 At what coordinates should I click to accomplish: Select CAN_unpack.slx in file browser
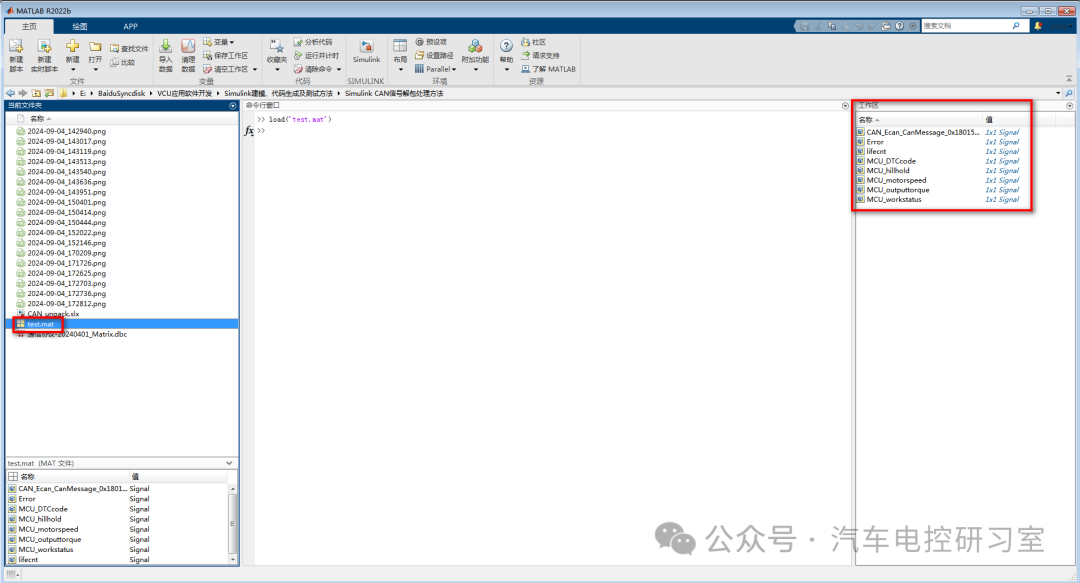pos(52,314)
